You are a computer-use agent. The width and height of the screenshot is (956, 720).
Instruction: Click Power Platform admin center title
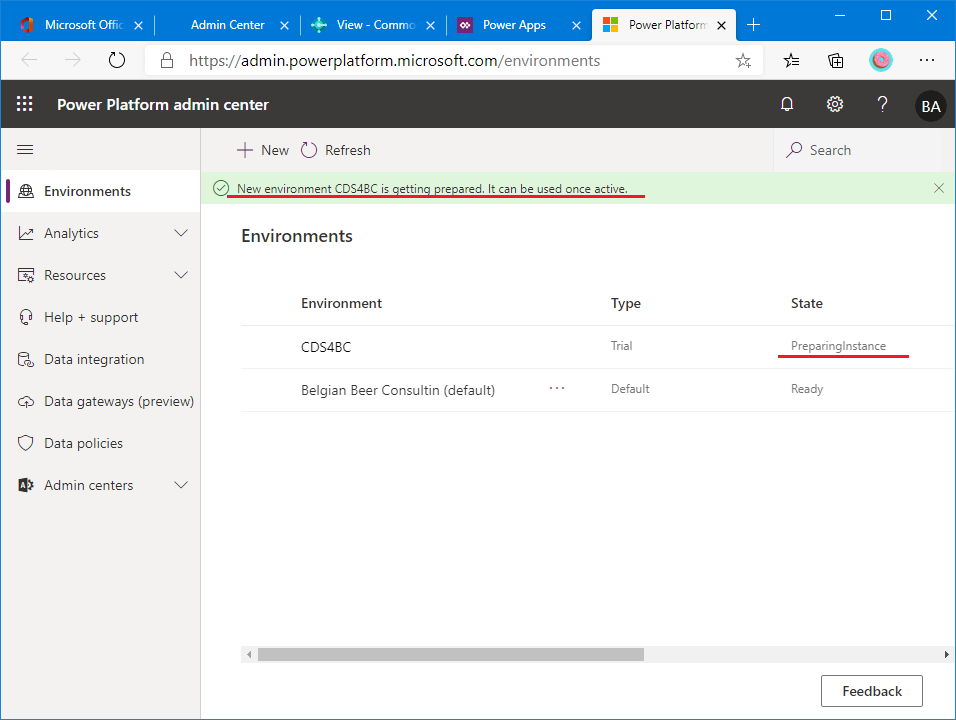tap(162, 105)
